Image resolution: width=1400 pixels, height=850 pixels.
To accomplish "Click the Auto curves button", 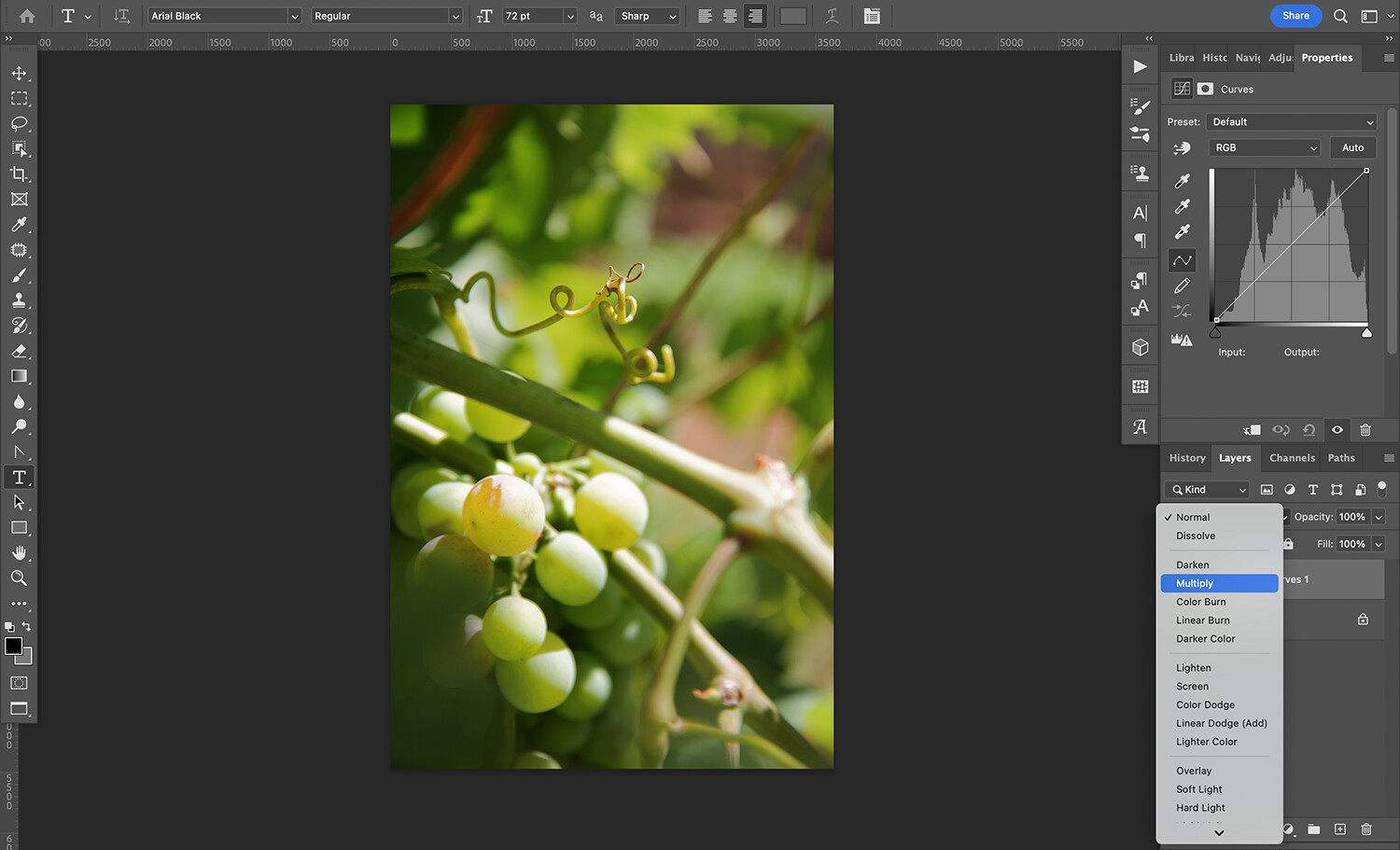I will click(x=1352, y=147).
